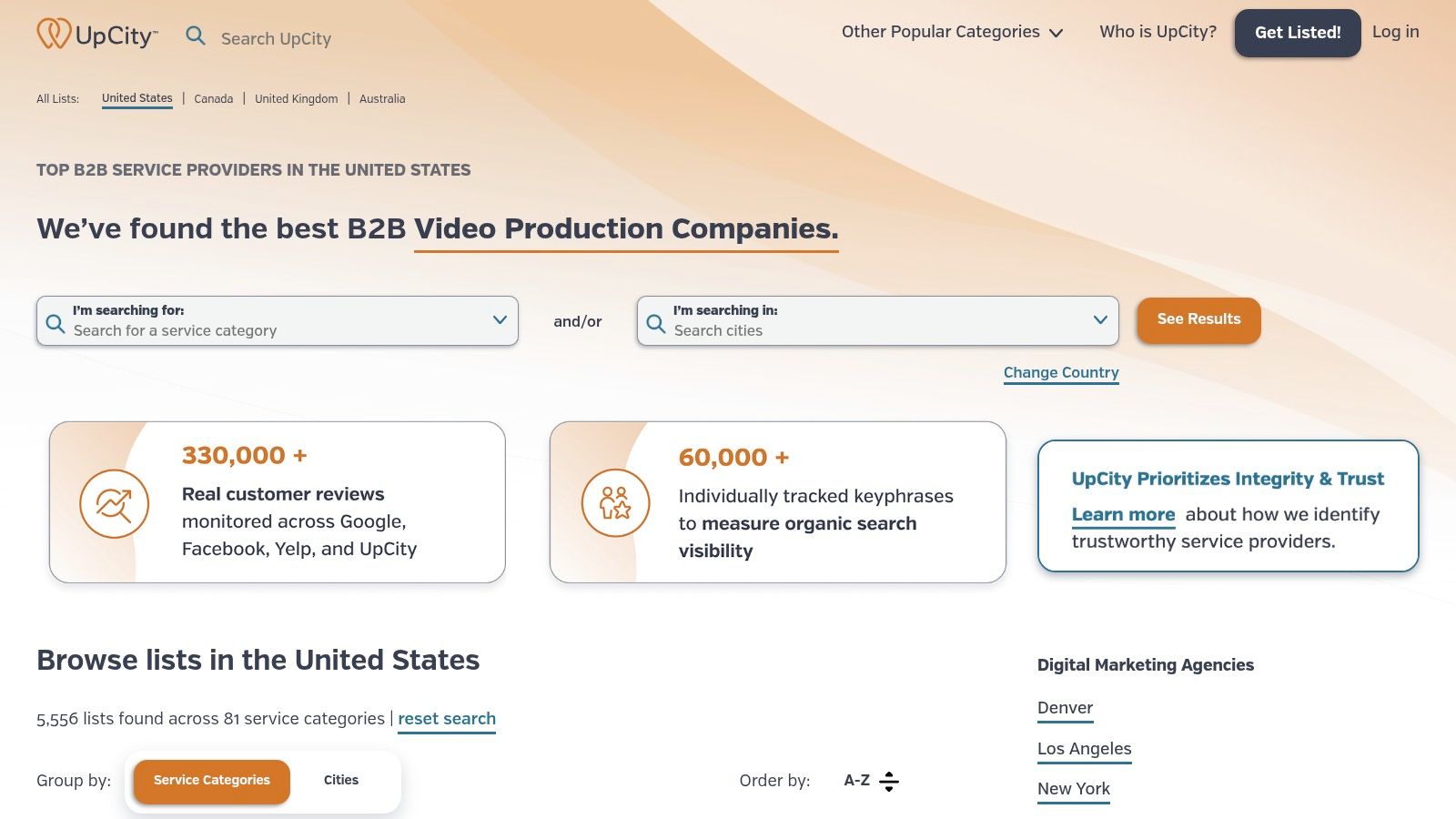
Task: Follow the Change Country link
Action: [x=1061, y=372]
